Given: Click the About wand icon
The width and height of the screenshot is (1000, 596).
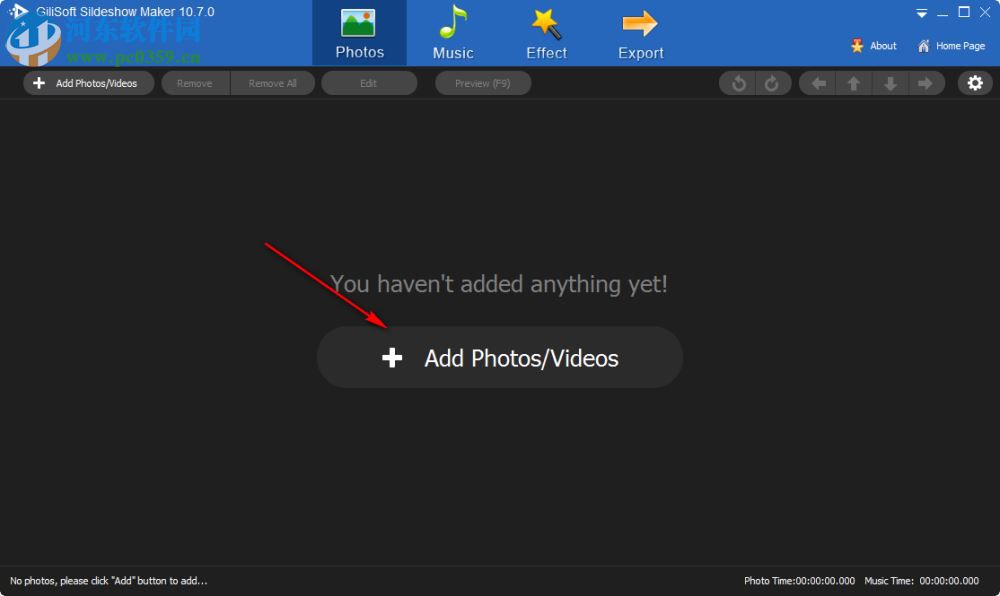Looking at the screenshot, I should [x=857, y=45].
